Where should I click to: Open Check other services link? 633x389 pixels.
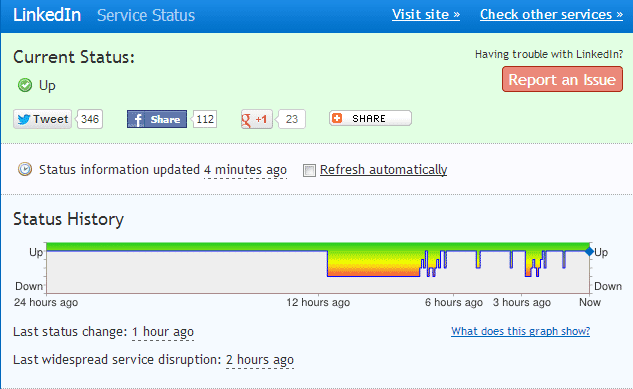click(x=551, y=15)
